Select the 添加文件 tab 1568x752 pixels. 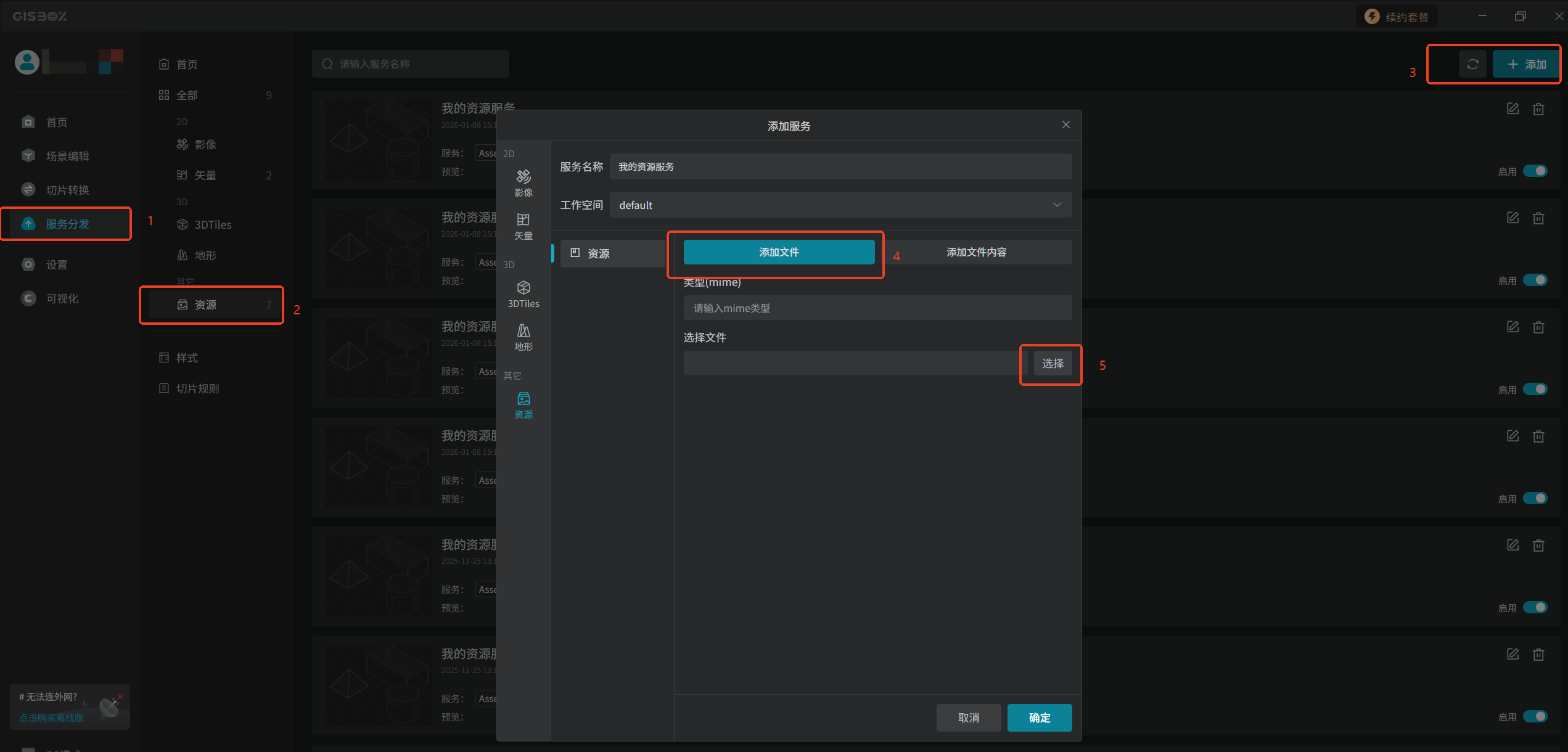pos(779,252)
